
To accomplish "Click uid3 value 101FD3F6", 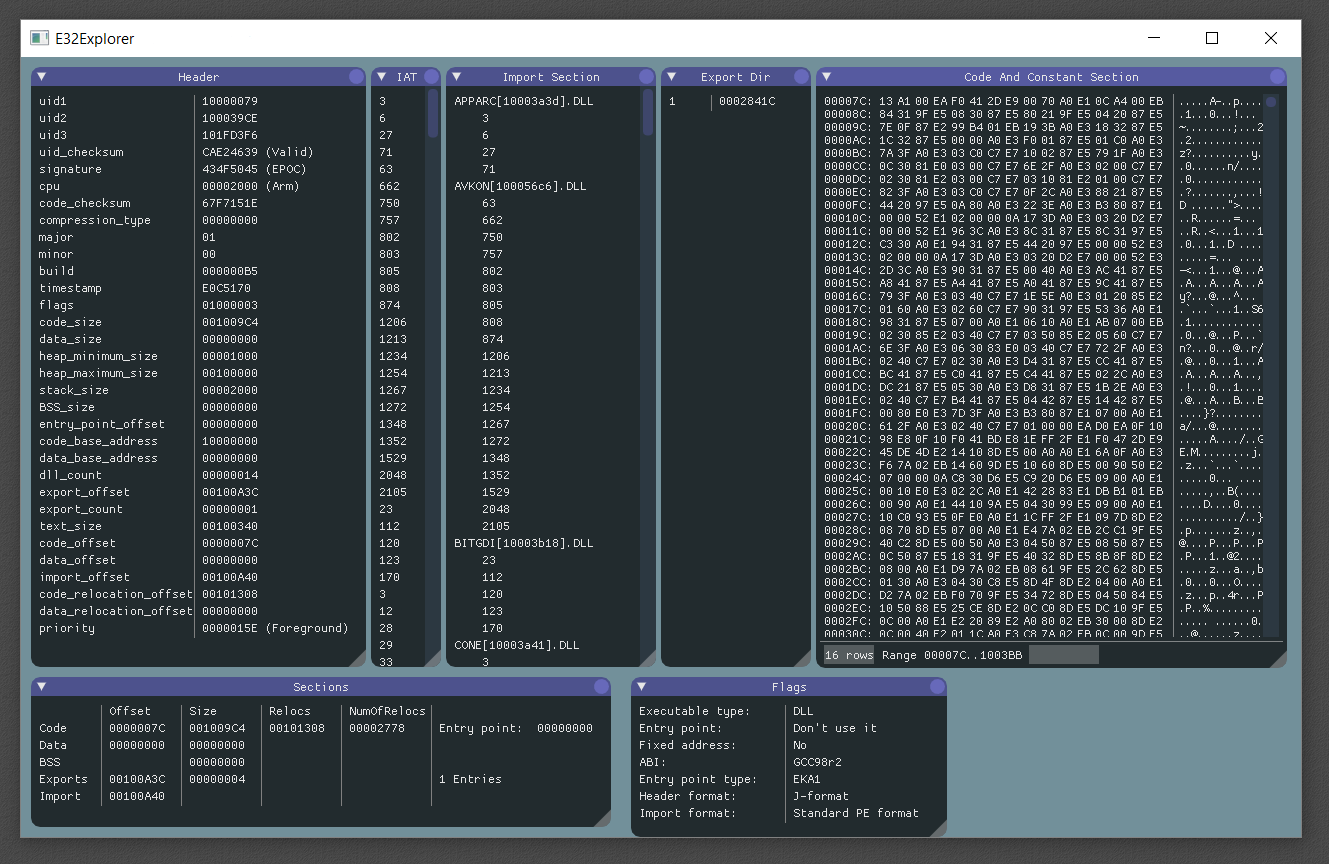I will click(x=230, y=135).
